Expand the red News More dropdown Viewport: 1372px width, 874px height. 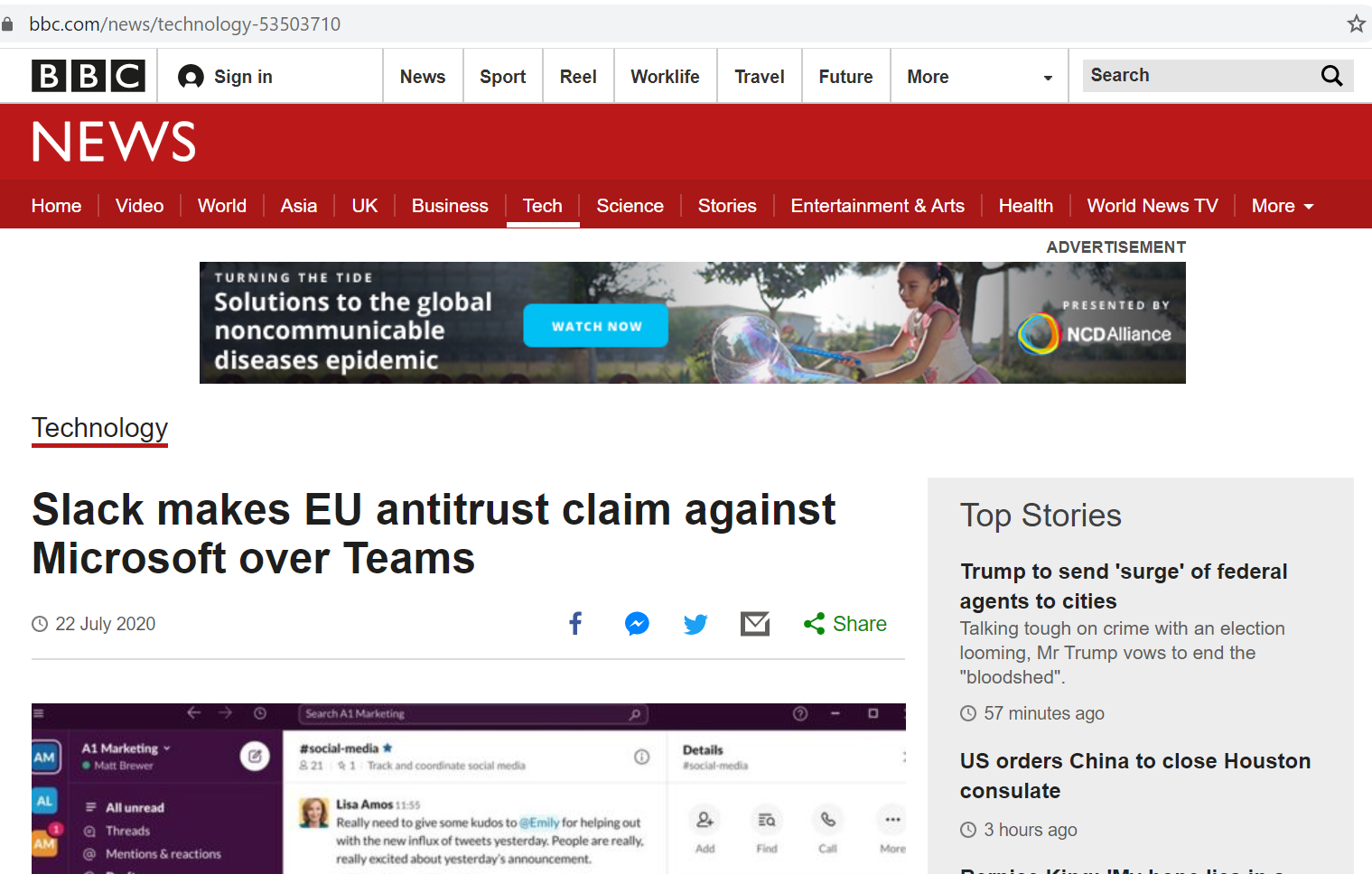1282,206
